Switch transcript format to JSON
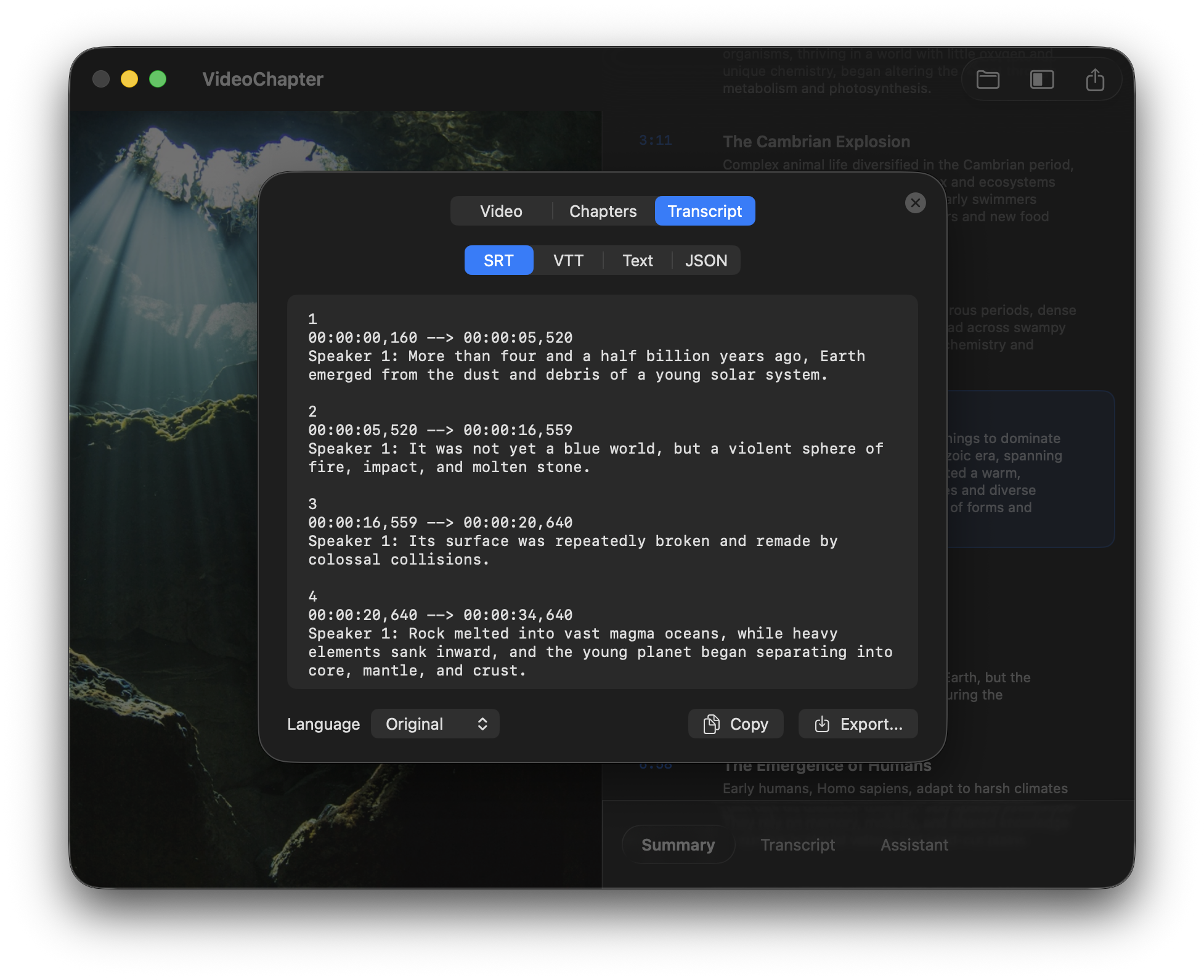This screenshot has width=1204, height=980. (x=706, y=259)
